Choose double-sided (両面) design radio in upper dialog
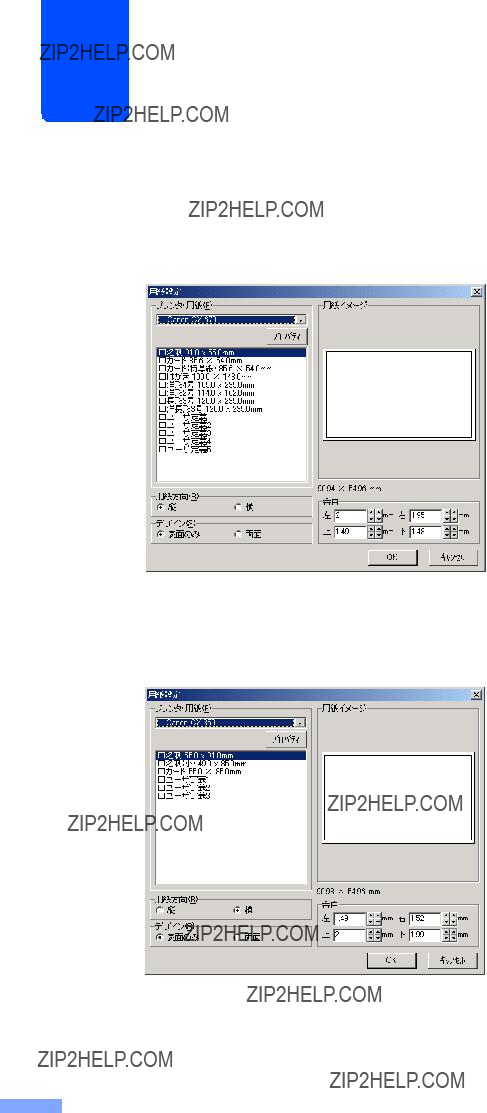This screenshot has height=1113, width=487. [x=239, y=534]
